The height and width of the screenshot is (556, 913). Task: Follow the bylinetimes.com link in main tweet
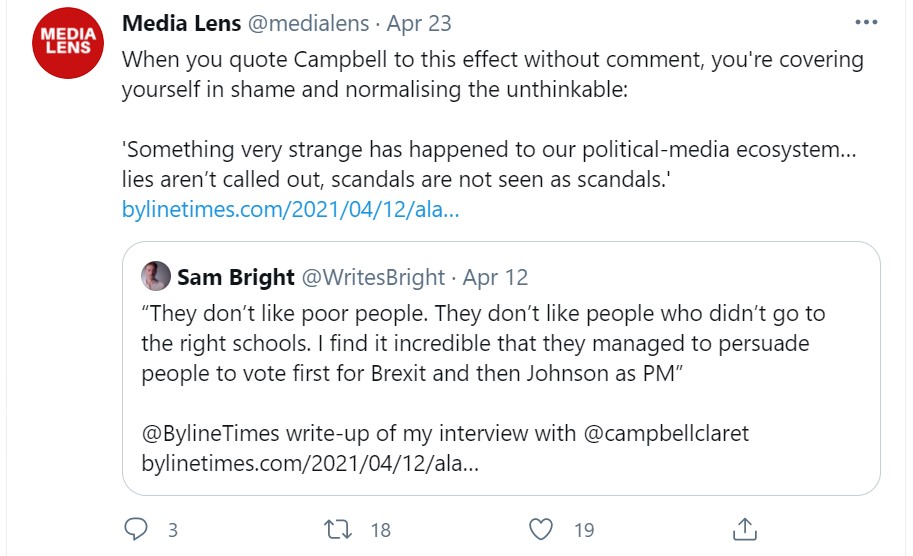(x=290, y=210)
